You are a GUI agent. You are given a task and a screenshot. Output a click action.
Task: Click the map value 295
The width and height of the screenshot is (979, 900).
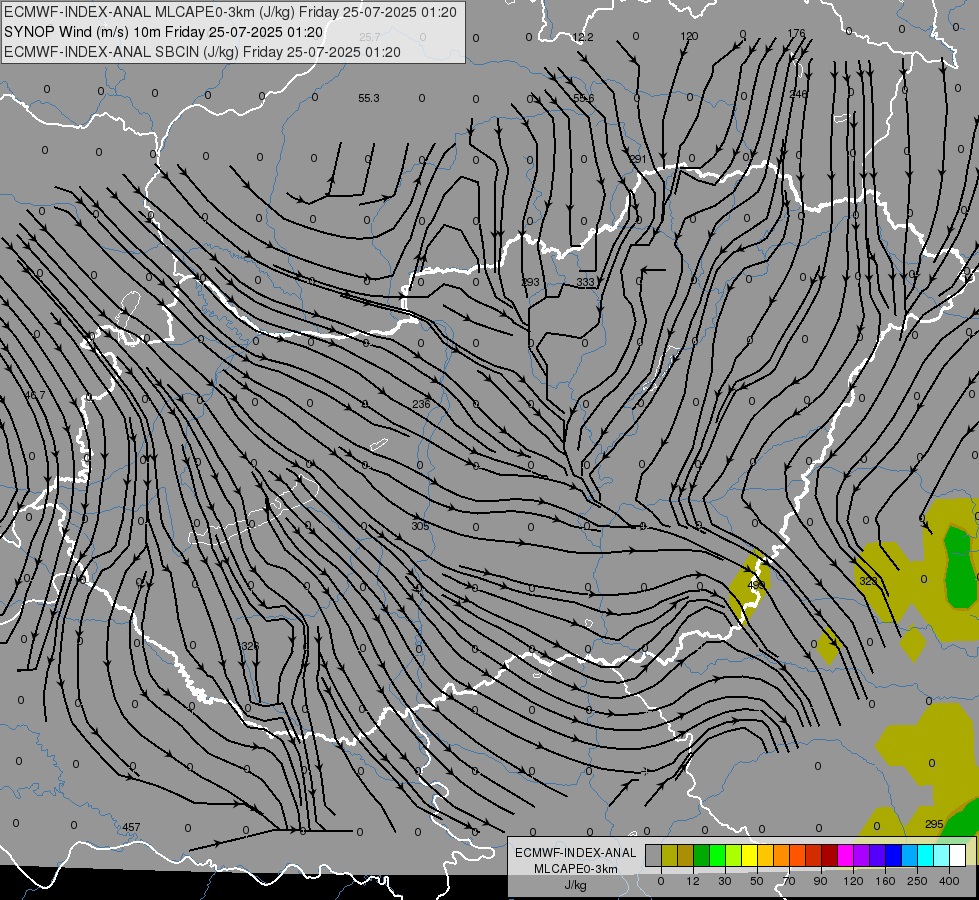tap(934, 824)
